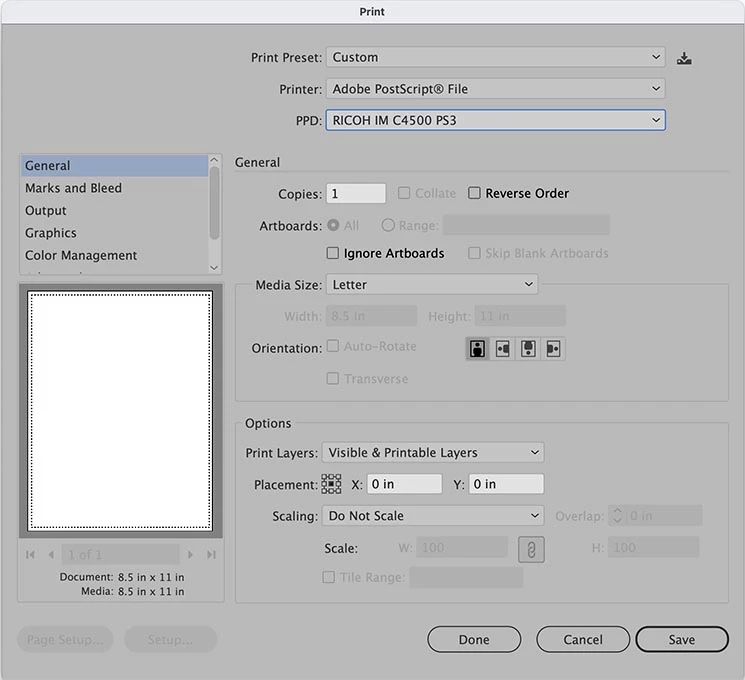Open the Printer dropdown
Screen dimensions: 745x680
tap(495, 89)
